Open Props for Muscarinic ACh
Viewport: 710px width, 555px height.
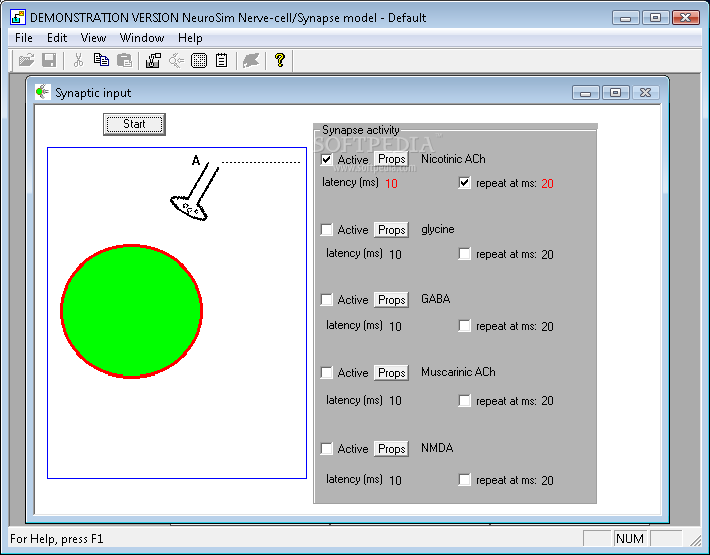(x=391, y=373)
